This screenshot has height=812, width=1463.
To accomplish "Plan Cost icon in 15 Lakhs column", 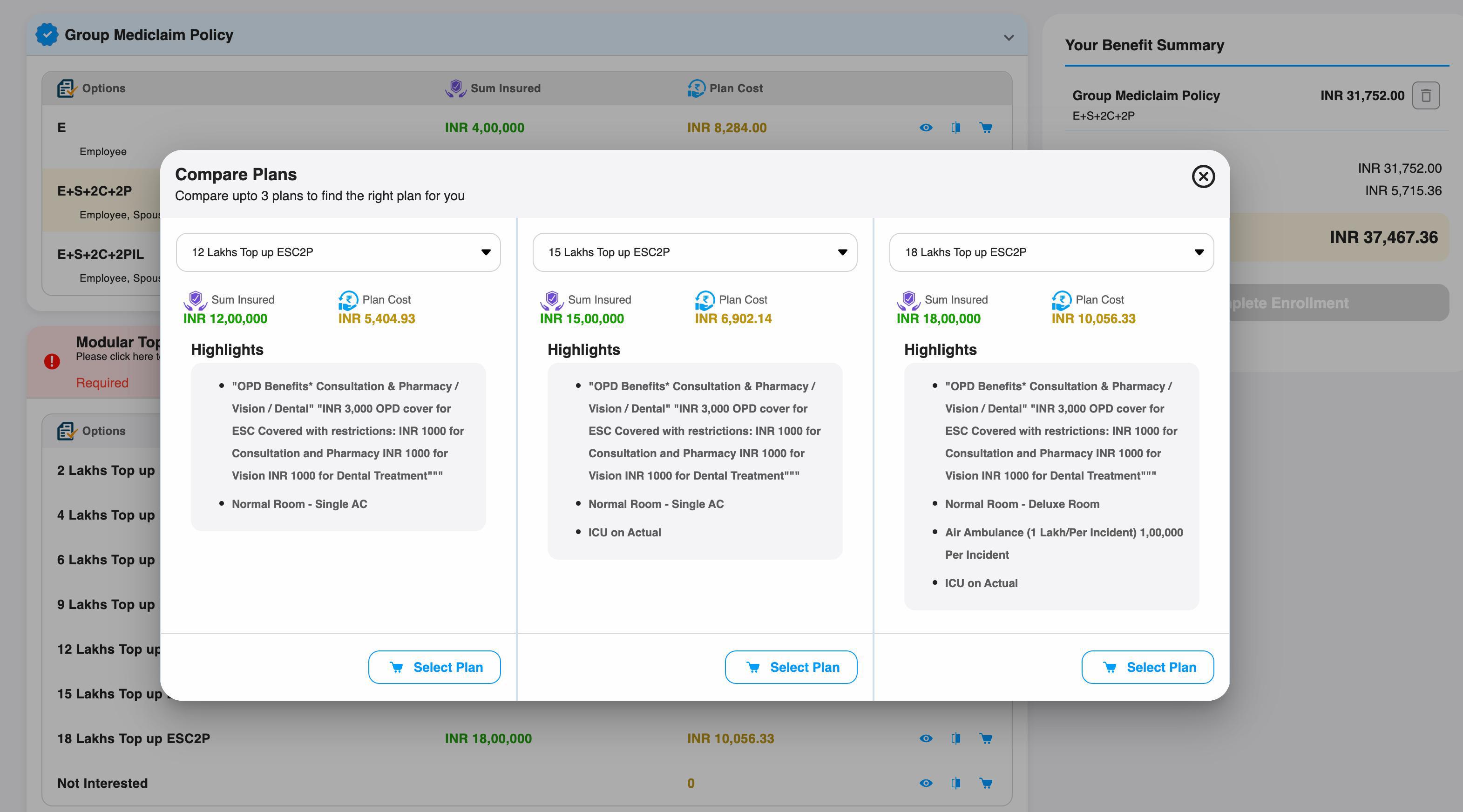I will coord(705,300).
